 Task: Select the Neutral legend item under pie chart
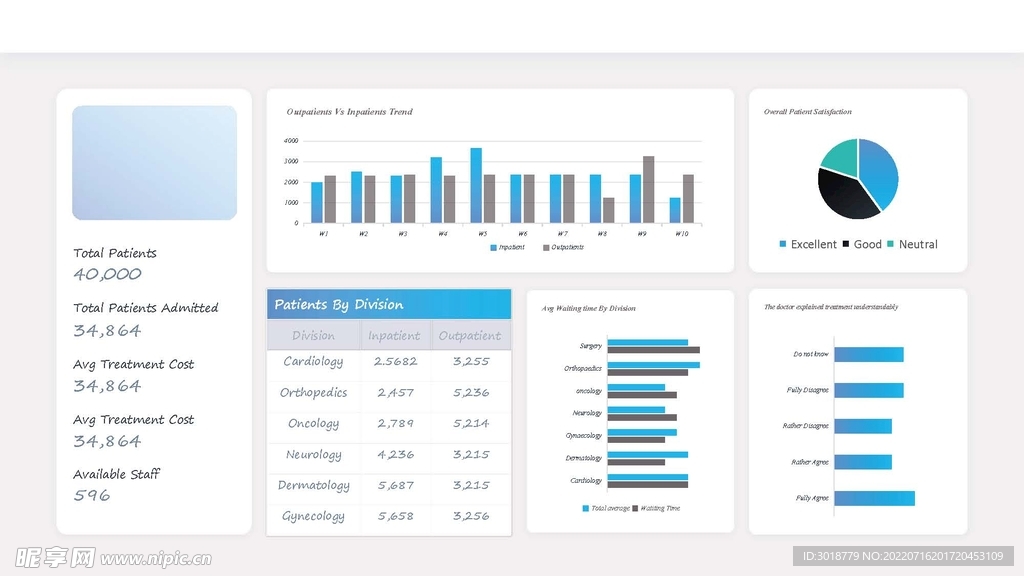click(x=912, y=244)
